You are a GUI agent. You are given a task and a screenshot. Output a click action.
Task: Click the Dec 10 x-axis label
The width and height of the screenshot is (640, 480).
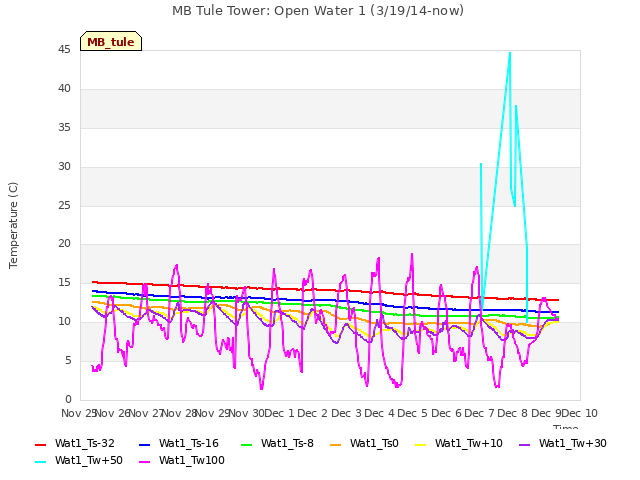coord(580,413)
